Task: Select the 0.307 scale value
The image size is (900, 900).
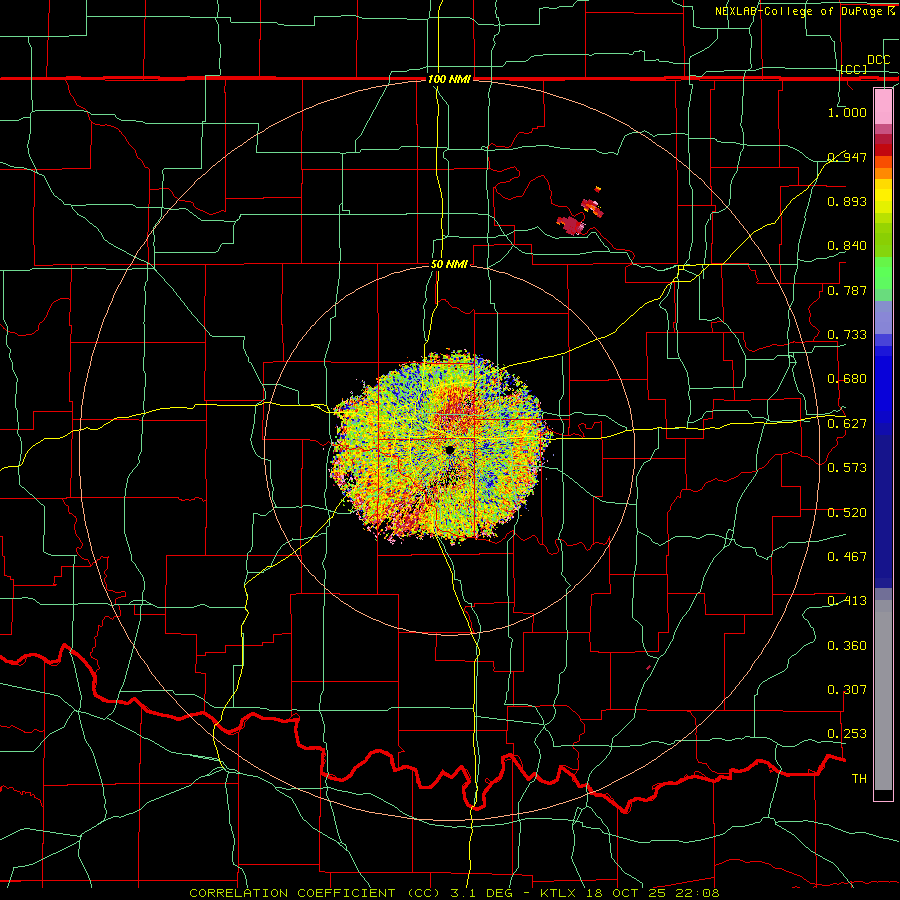Action: (847, 689)
